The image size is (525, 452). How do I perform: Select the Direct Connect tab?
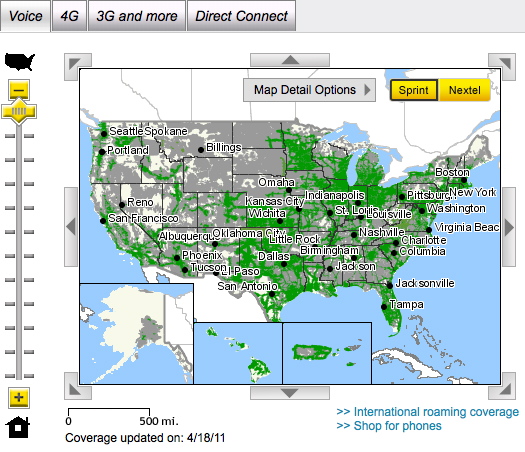pos(241,16)
